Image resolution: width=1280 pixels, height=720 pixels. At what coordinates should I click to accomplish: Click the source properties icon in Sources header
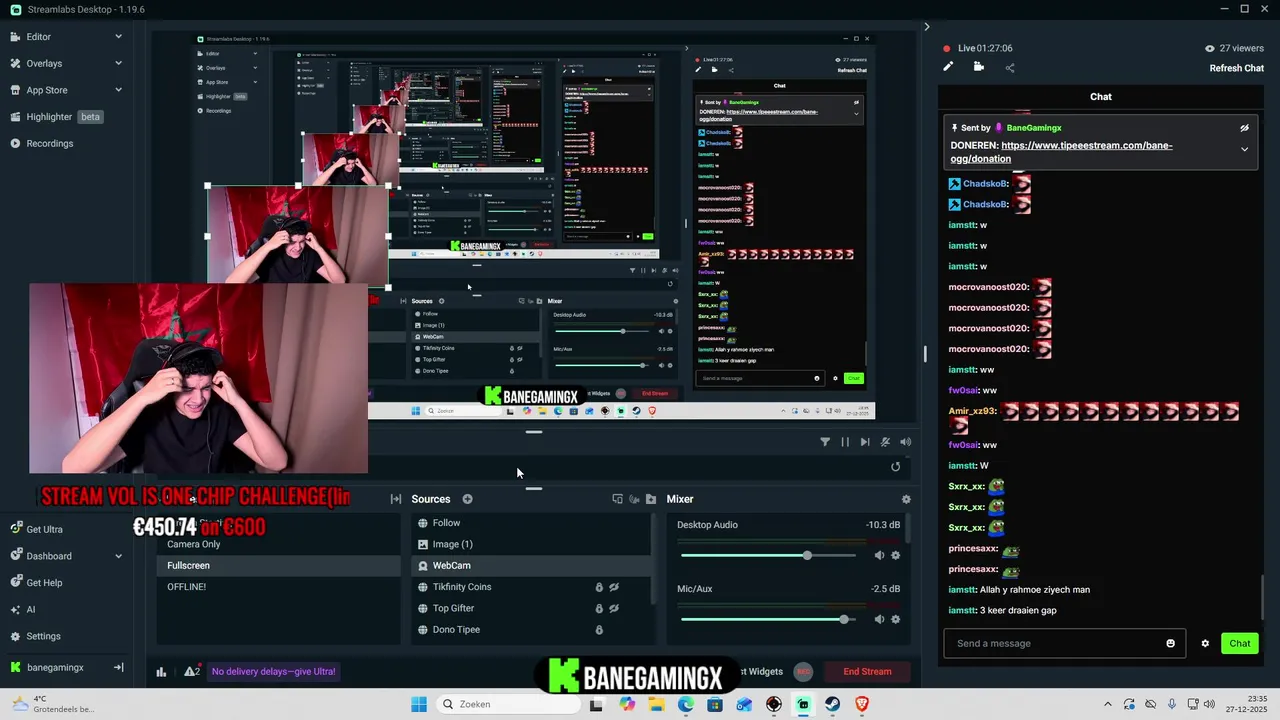coord(617,499)
